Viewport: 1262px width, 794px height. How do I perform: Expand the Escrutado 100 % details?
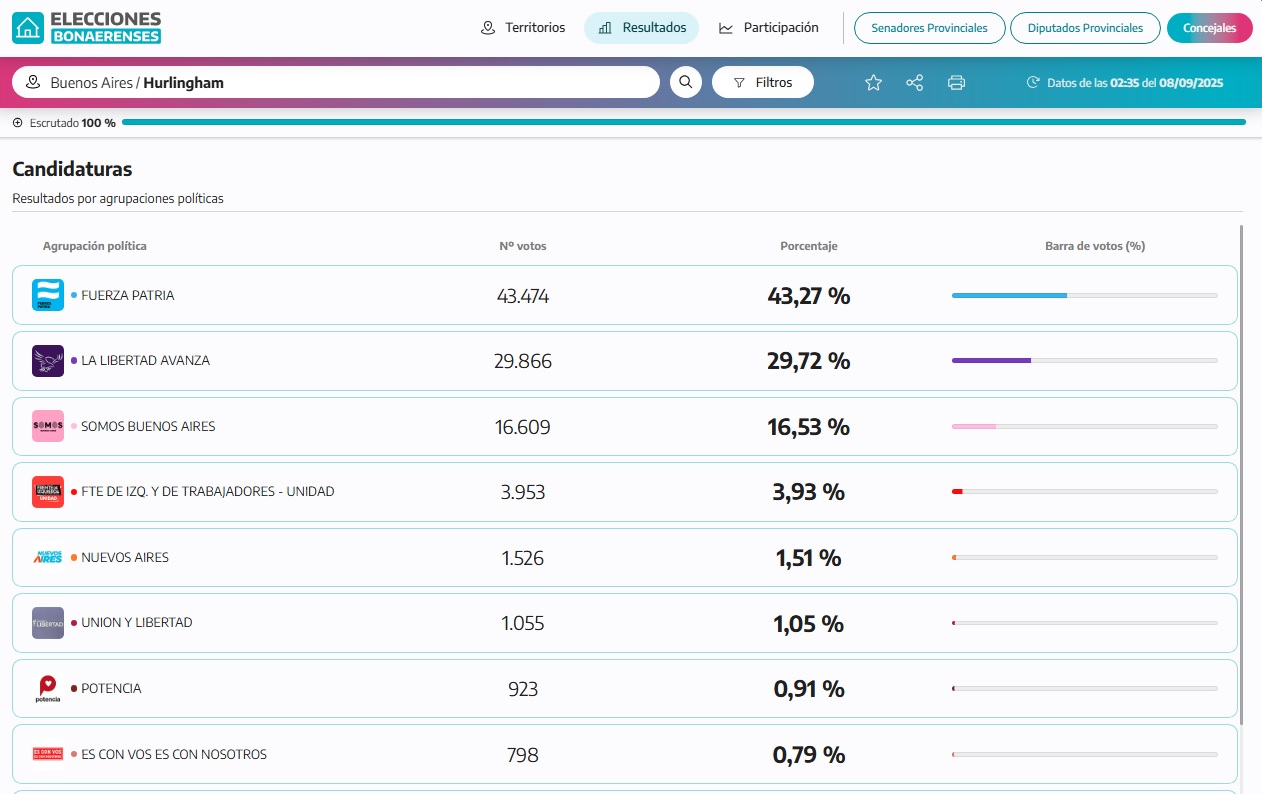click(17, 123)
